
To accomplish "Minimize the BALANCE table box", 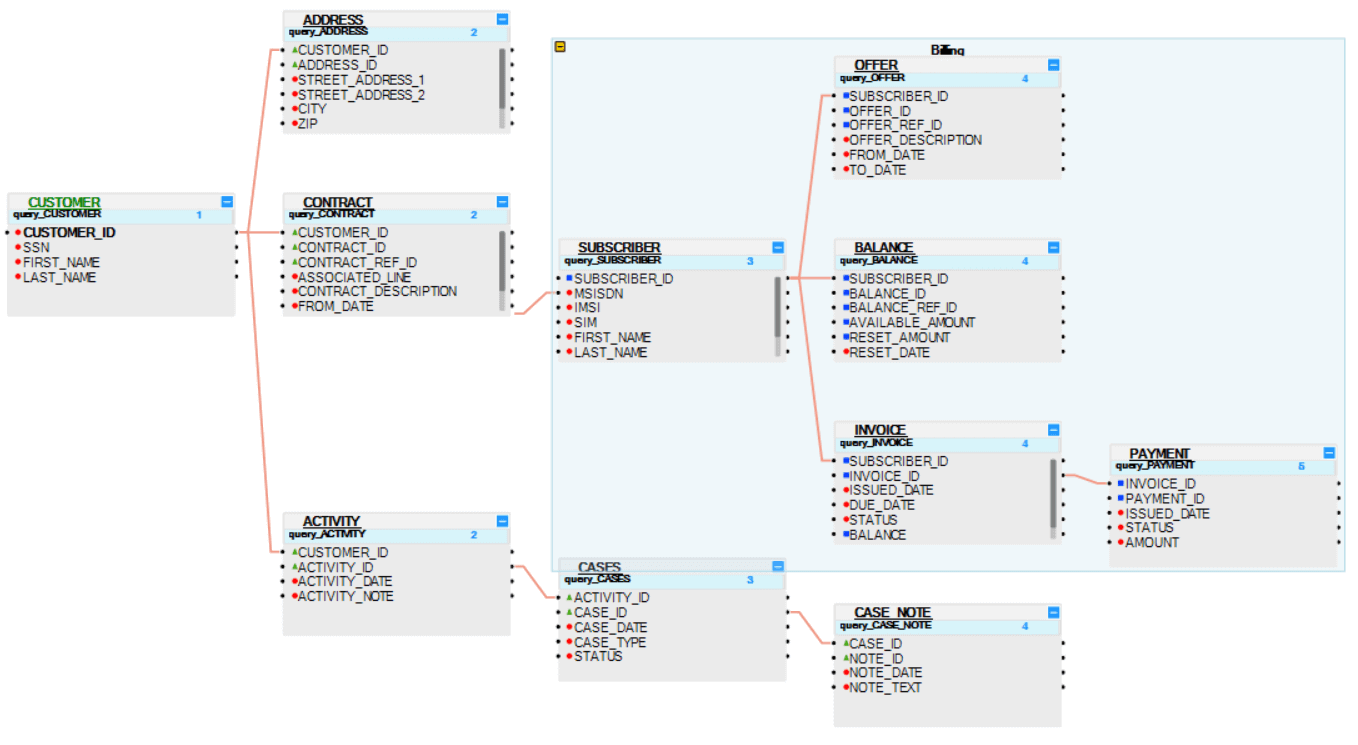I will tap(1053, 247).
